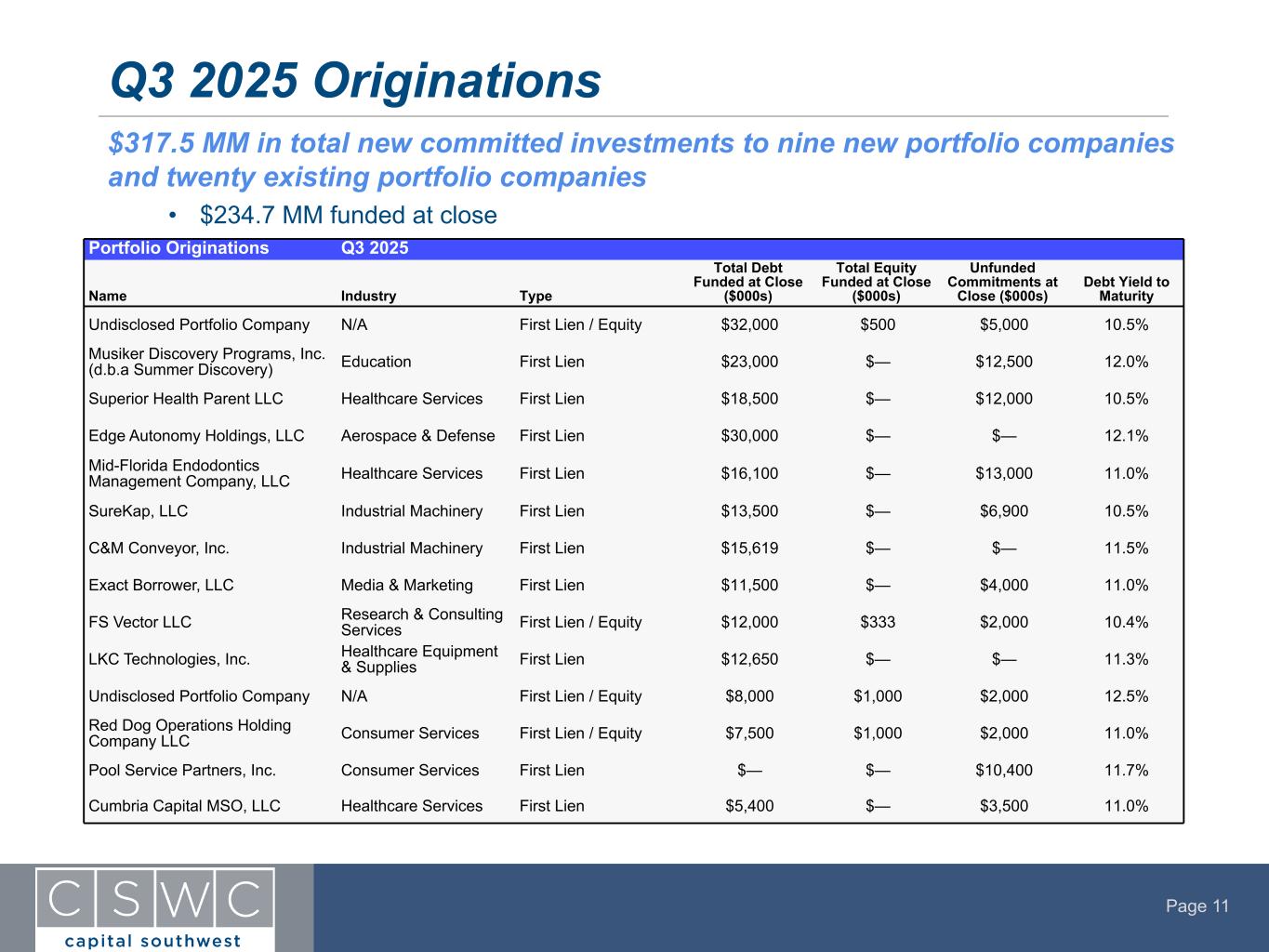Select the $333 equity funded value
Screen dimensions: 1269x952
point(877,623)
